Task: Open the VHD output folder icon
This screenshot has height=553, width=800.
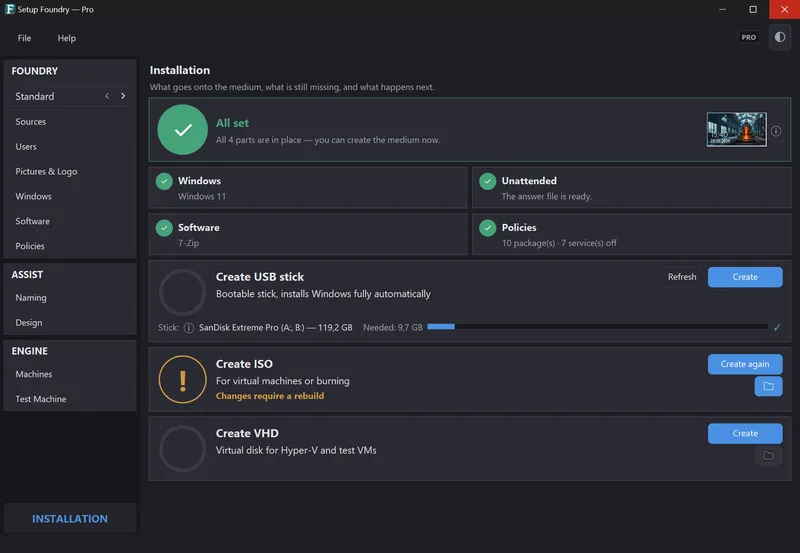Action: (x=768, y=456)
